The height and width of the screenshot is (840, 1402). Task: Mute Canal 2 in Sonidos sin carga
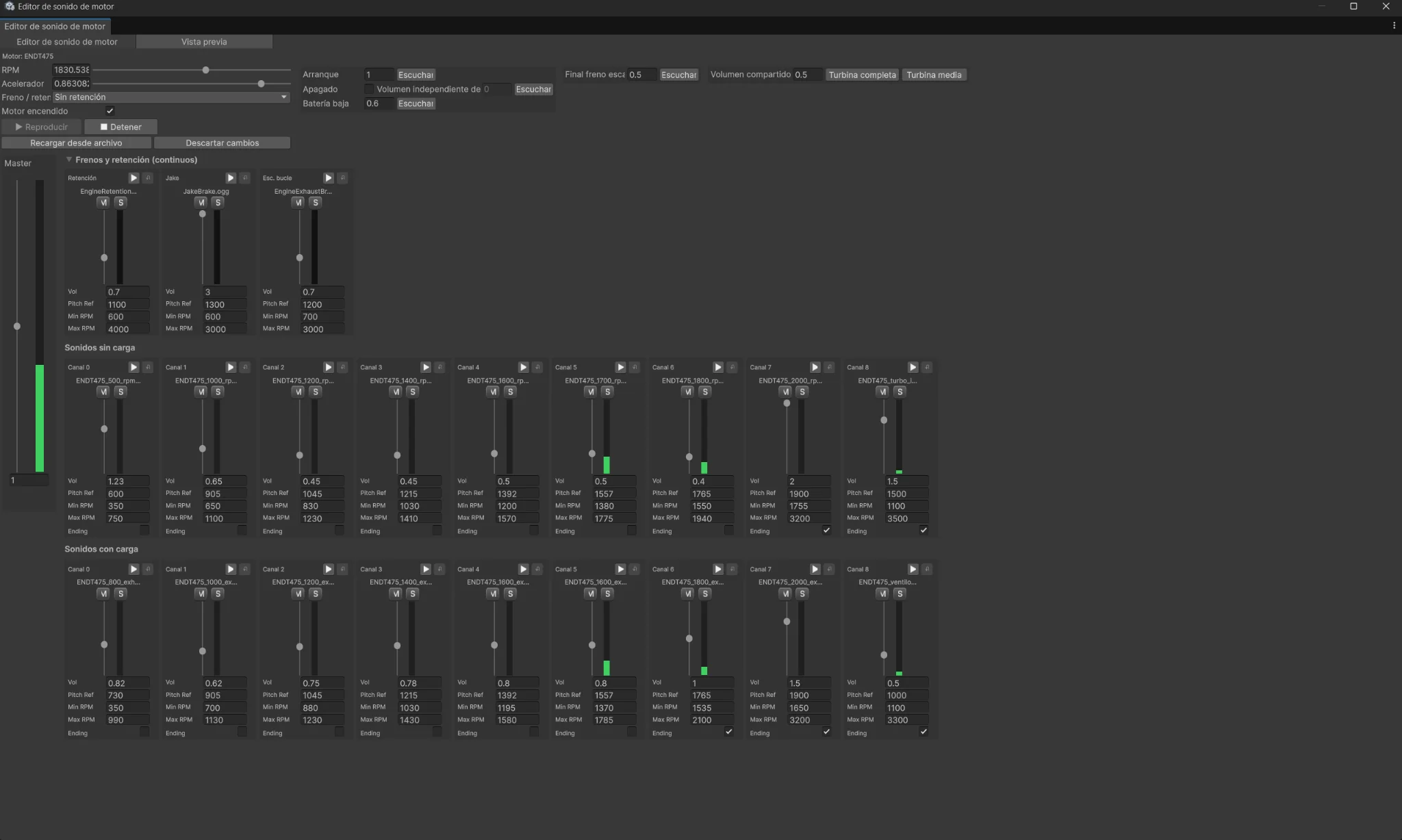(298, 392)
